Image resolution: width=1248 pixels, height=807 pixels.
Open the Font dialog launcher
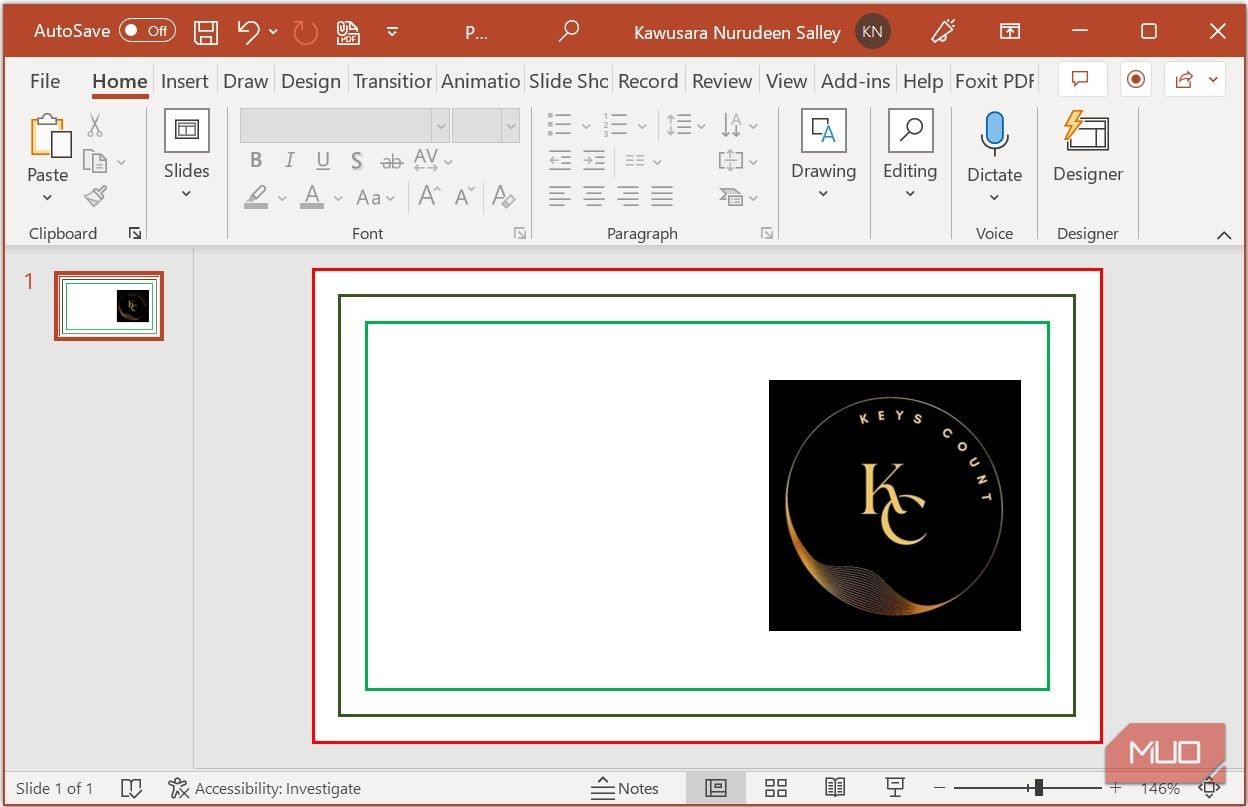click(519, 233)
